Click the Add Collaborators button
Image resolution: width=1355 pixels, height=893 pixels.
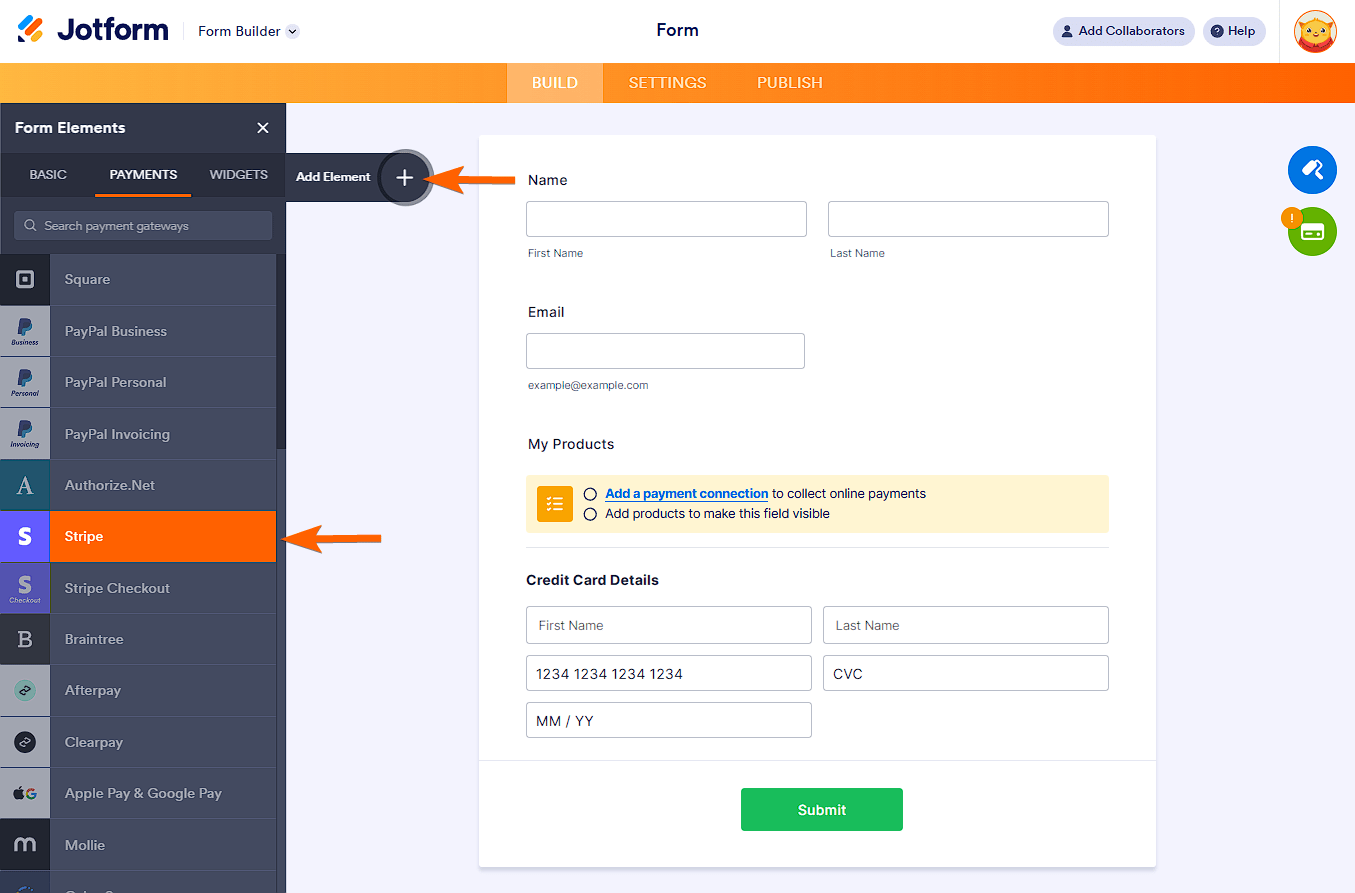pos(1123,31)
